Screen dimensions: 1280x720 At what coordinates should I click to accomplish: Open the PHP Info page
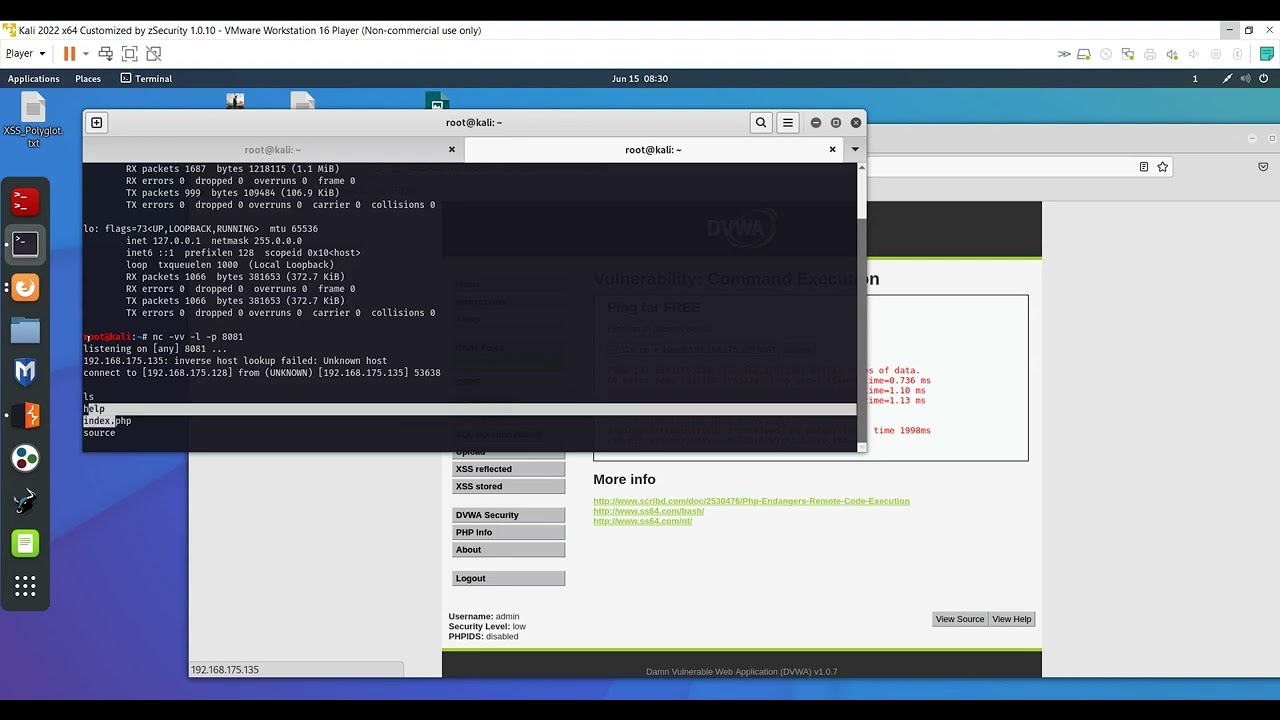tap(508, 532)
